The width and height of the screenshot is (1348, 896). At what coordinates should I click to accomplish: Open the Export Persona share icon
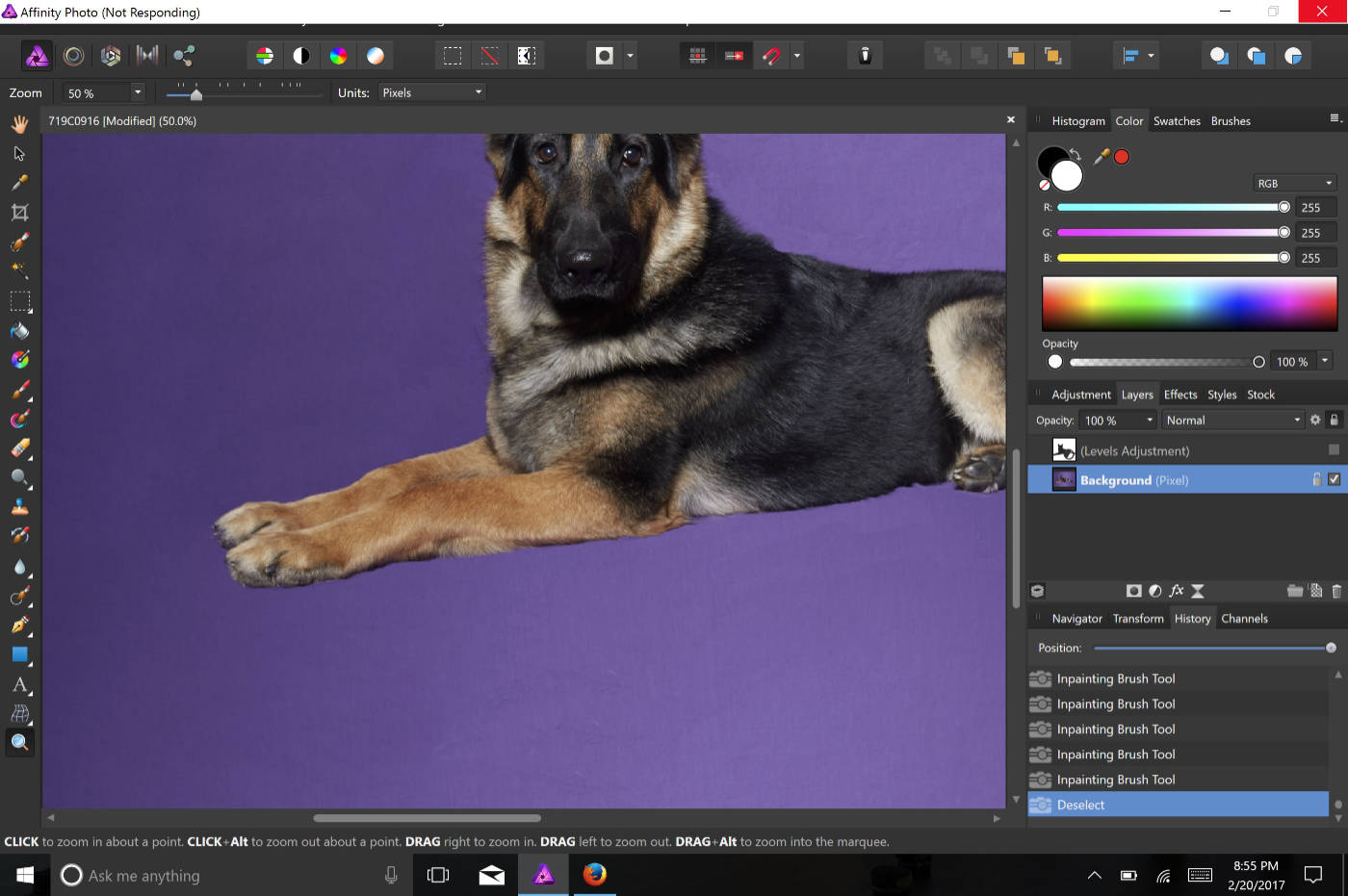[x=184, y=56]
